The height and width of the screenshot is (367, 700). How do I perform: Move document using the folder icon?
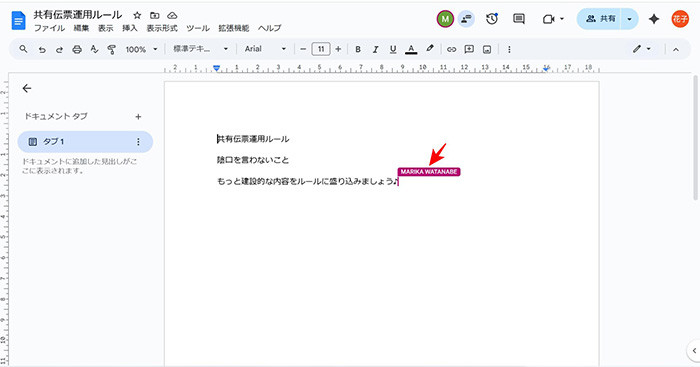point(154,15)
